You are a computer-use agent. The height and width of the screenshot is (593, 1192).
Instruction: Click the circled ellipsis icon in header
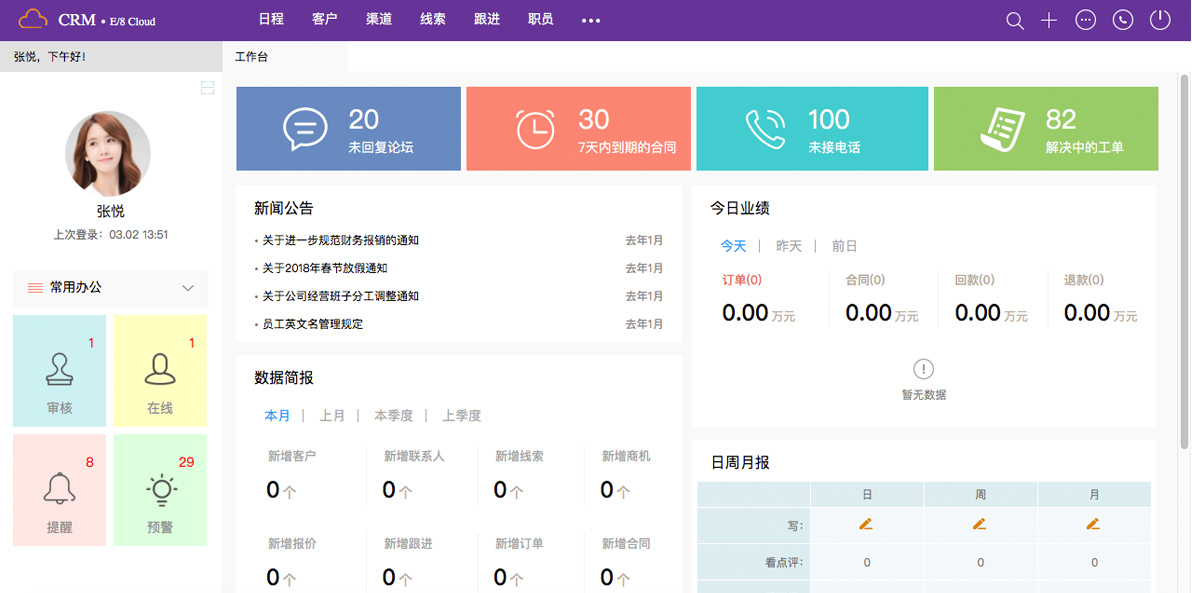pyautogui.click(x=1086, y=19)
